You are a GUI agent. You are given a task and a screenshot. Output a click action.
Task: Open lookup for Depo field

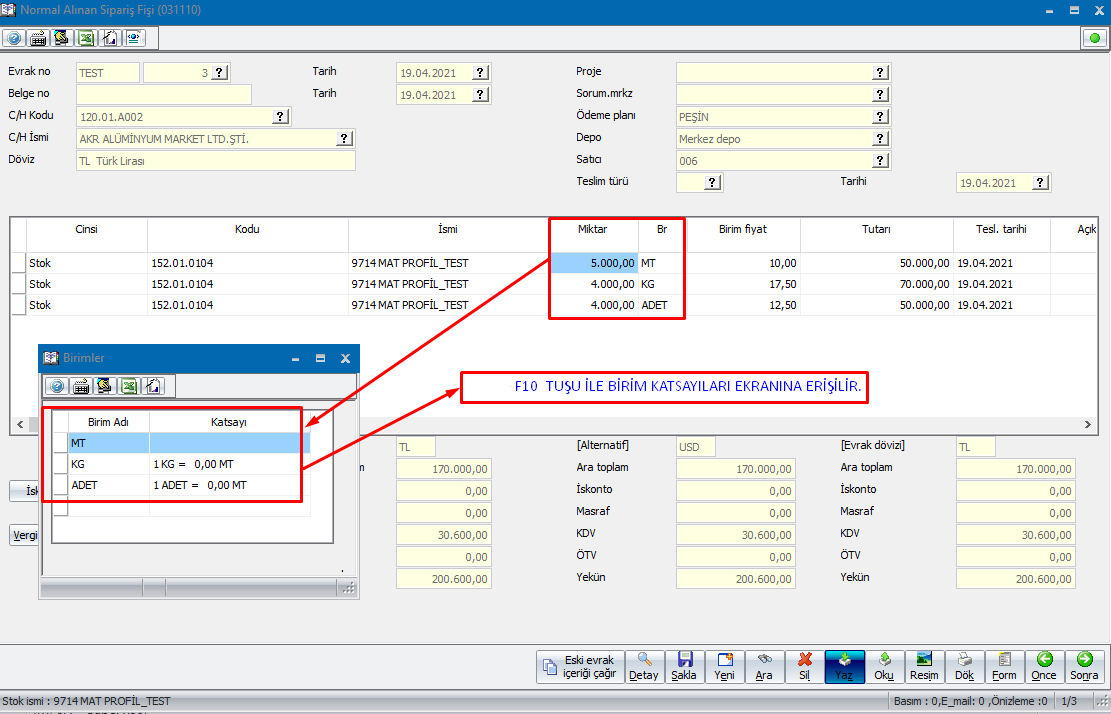tap(880, 138)
